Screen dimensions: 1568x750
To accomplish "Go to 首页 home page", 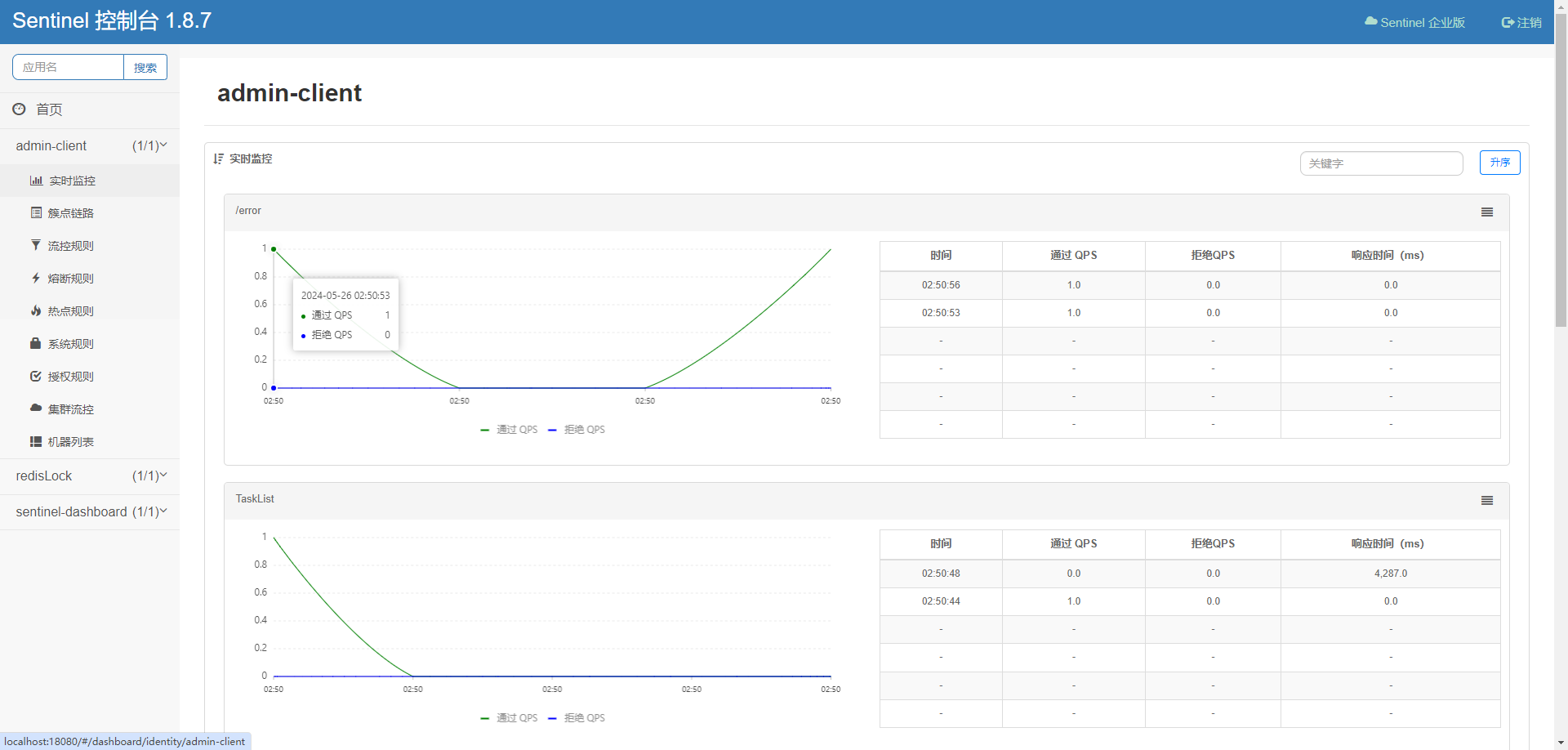I will point(90,109).
